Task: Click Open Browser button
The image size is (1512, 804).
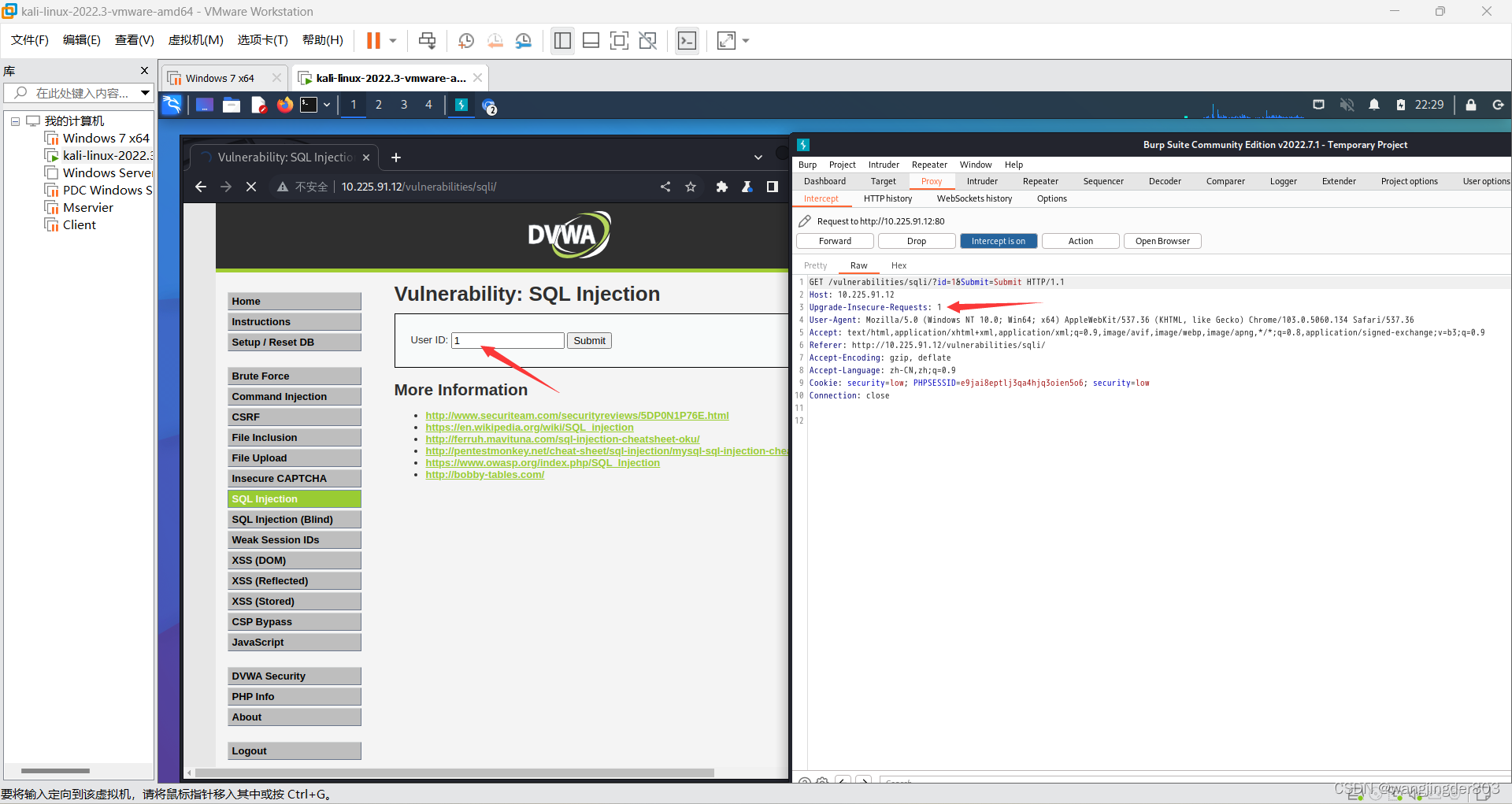Action: pos(1162,241)
